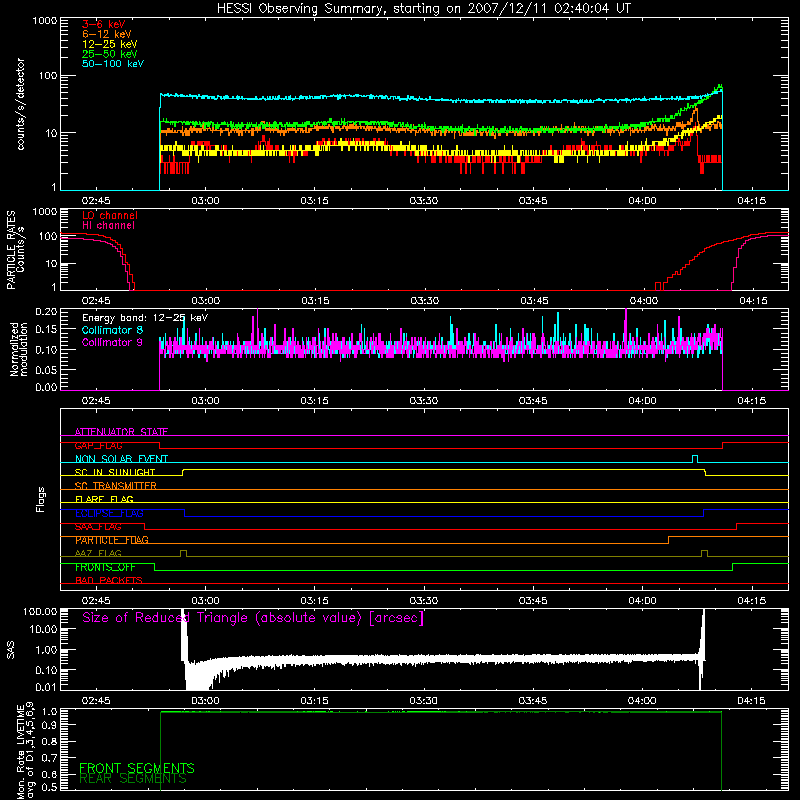Viewport: 800px width, 800px height.
Task: Click the AAZ_FLAG label
Action: [98, 554]
